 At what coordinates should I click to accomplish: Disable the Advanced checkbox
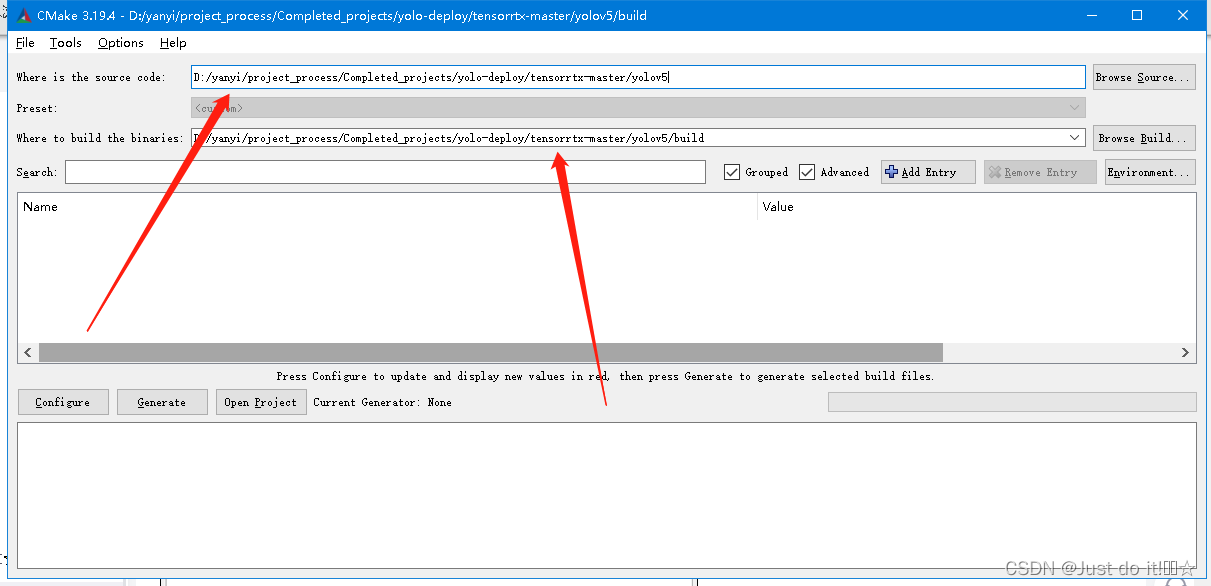pos(807,172)
